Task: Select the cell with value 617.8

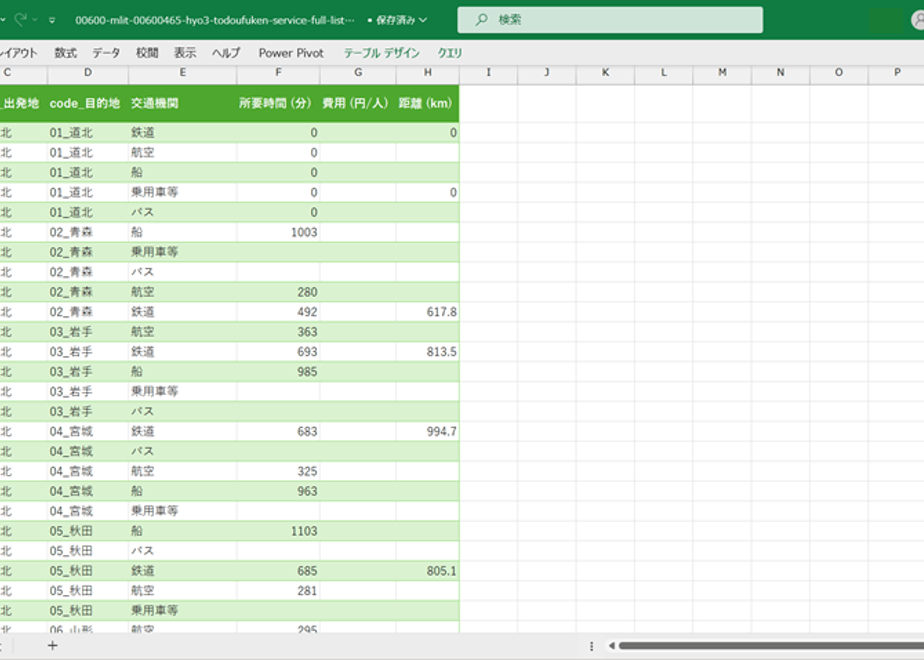Action: [x=428, y=312]
